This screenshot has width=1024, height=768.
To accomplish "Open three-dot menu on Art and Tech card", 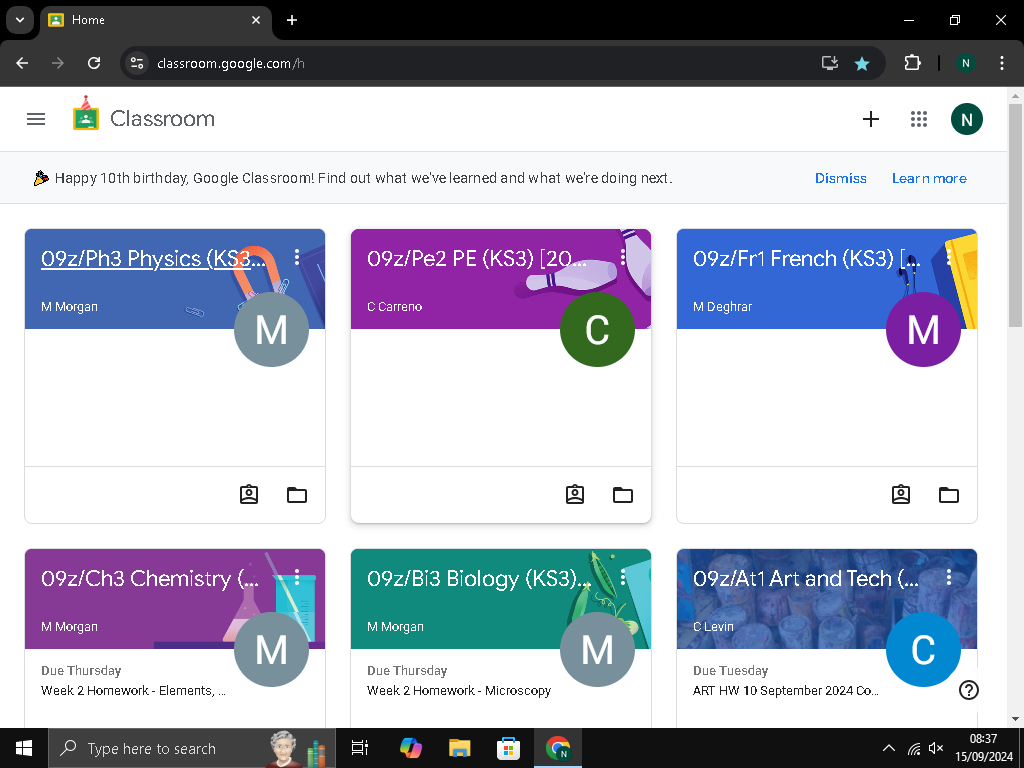I will coord(948,577).
